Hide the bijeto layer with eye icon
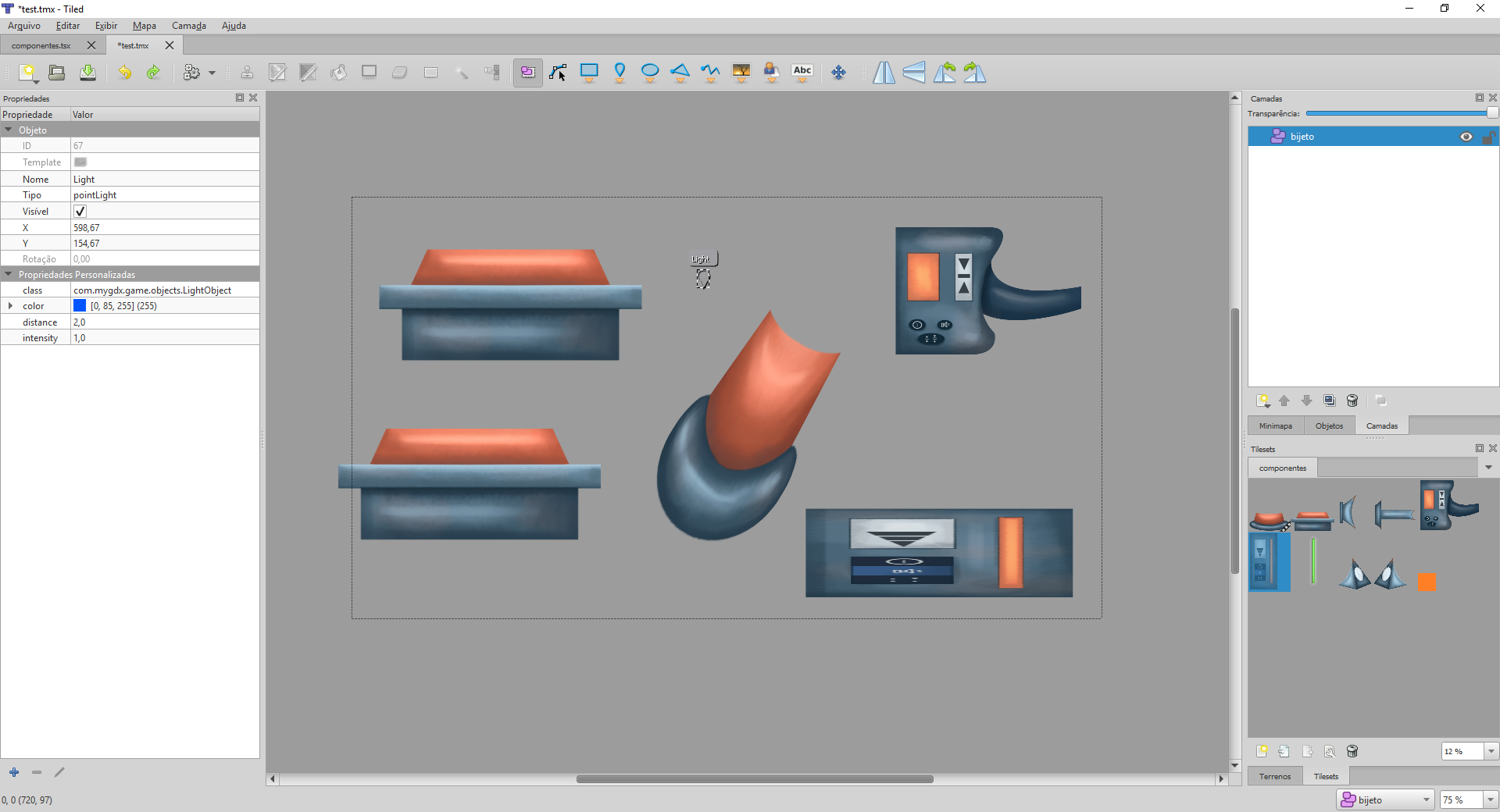Viewport: 1500px width, 812px height. click(1466, 137)
